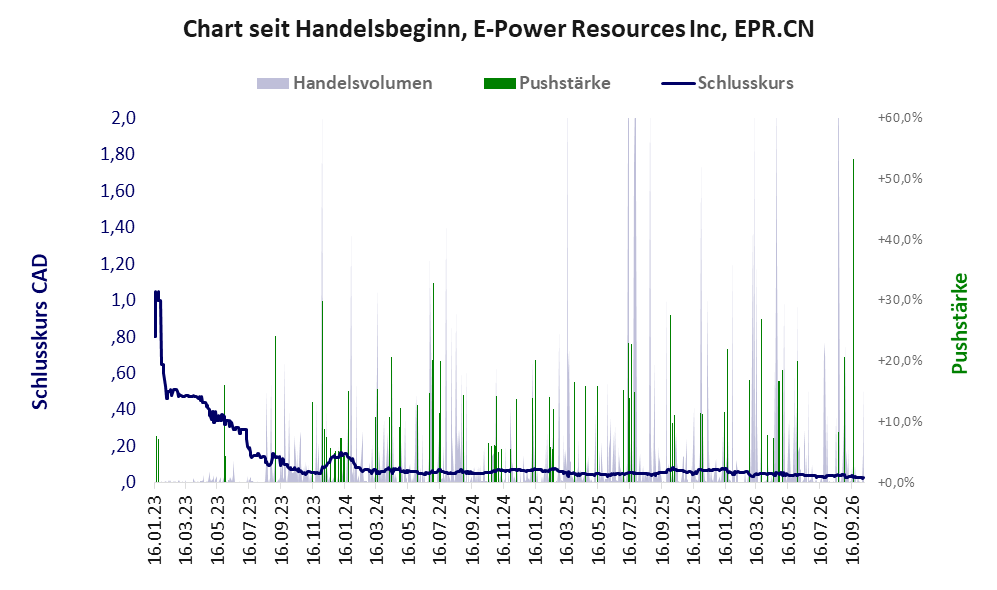This screenshot has width=997, height=590.
Task: Click the 1,80 left axis value
Action: click(x=118, y=154)
